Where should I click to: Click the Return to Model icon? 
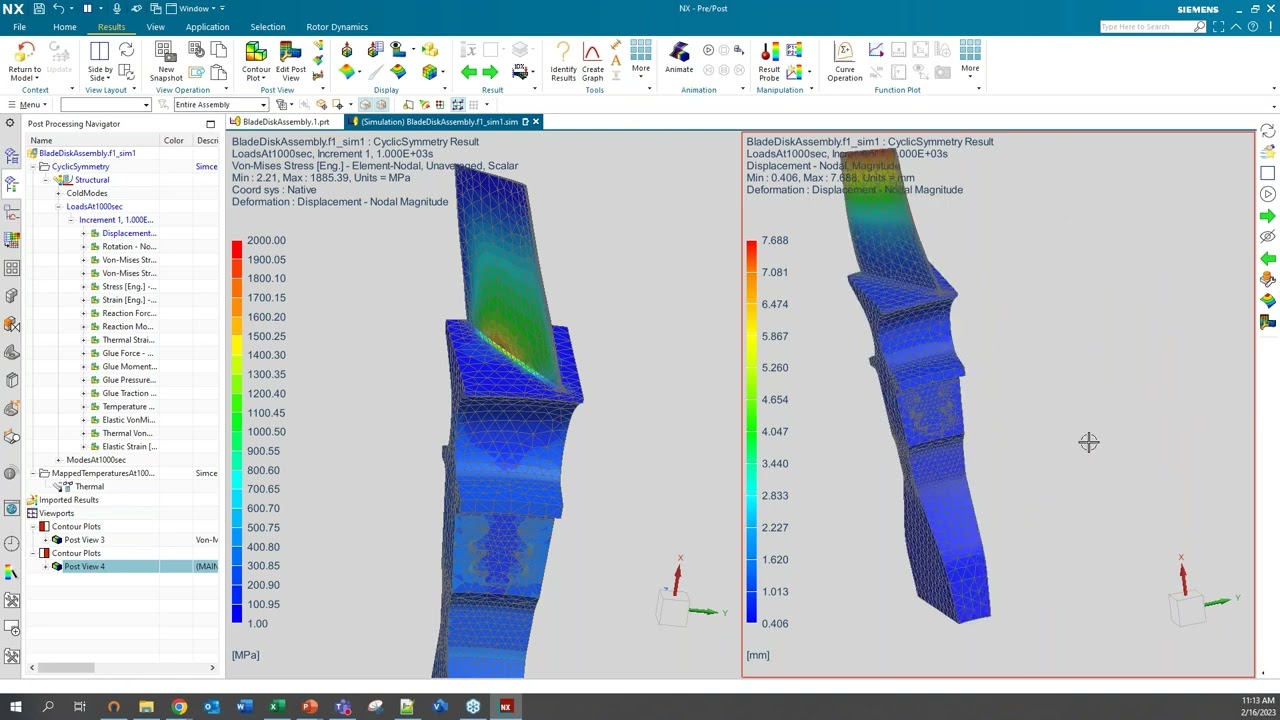24,52
